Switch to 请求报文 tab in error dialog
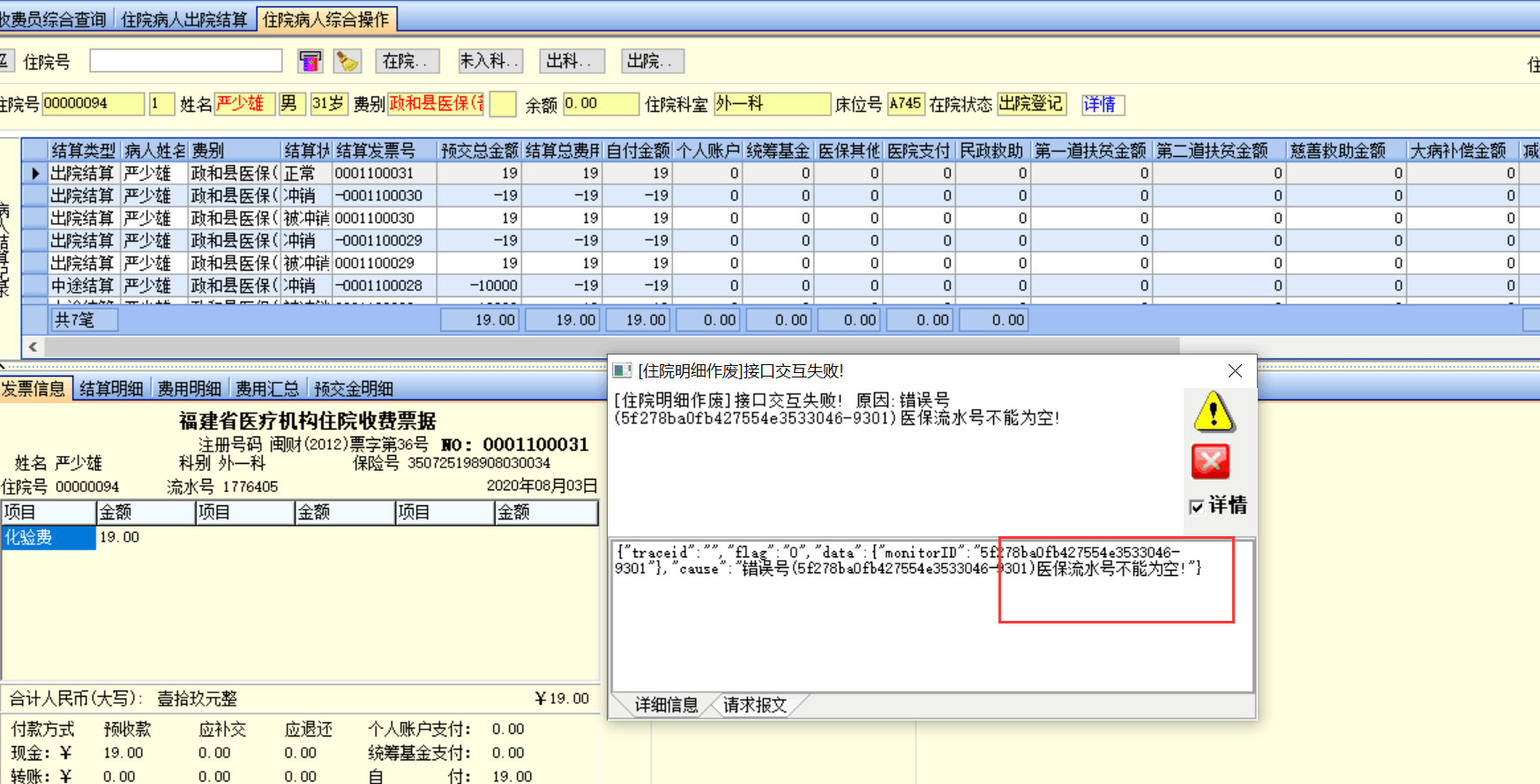Screen dimensions: 1540x784 [x=754, y=705]
